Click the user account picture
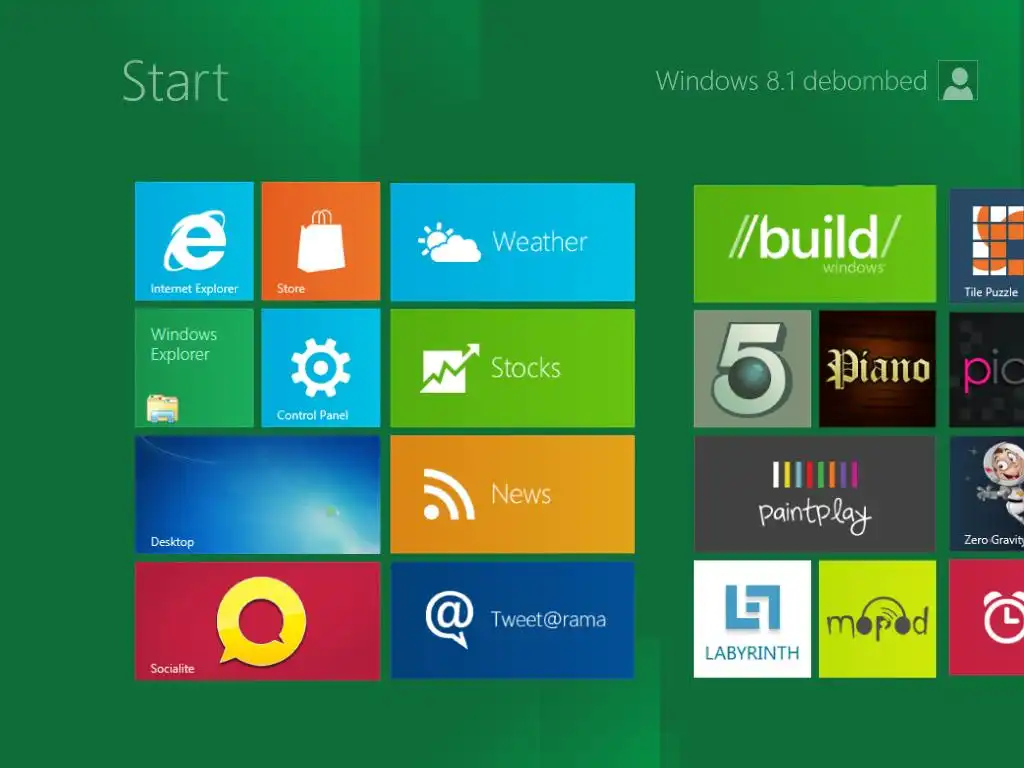Screen dimensions: 1024x768 click(958, 80)
